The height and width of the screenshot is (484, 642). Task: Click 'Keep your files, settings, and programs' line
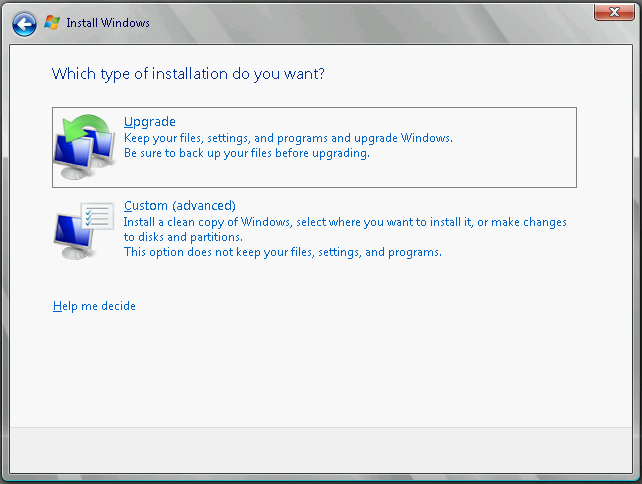pyautogui.click(x=288, y=138)
